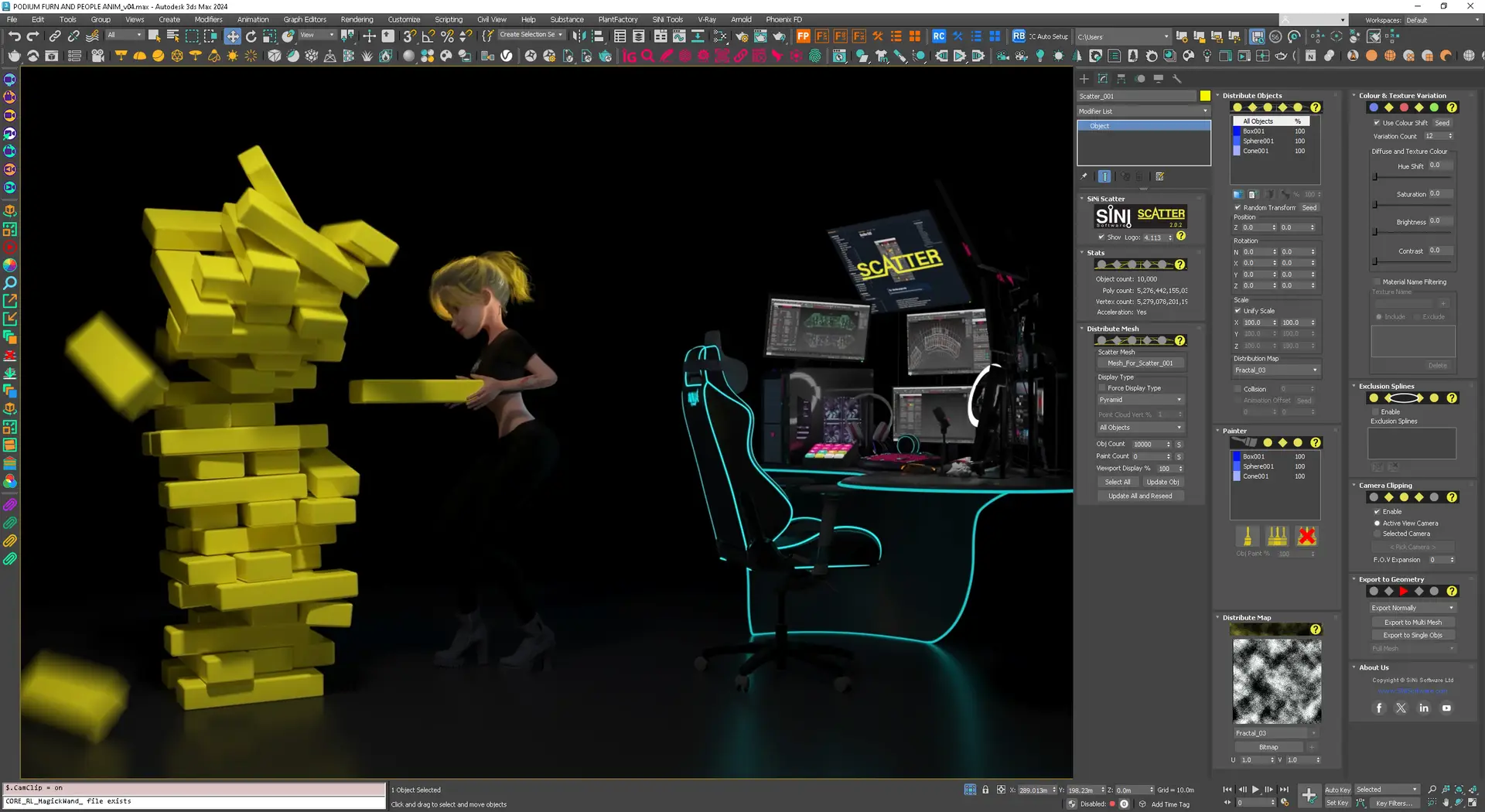
Task: Open the Workspaces Default dropdown
Action: coord(1442,20)
